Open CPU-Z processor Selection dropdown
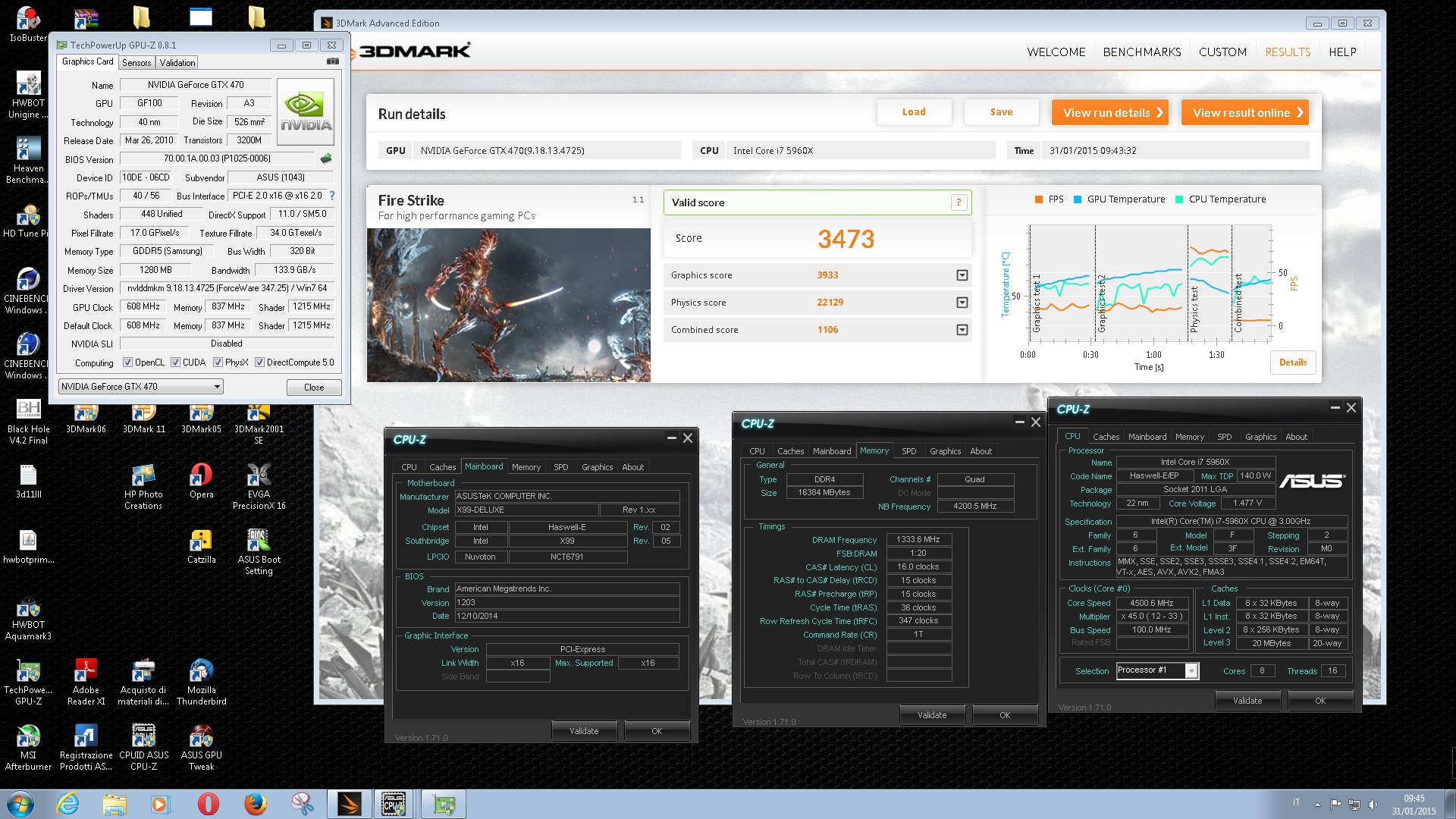 [1157, 670]
